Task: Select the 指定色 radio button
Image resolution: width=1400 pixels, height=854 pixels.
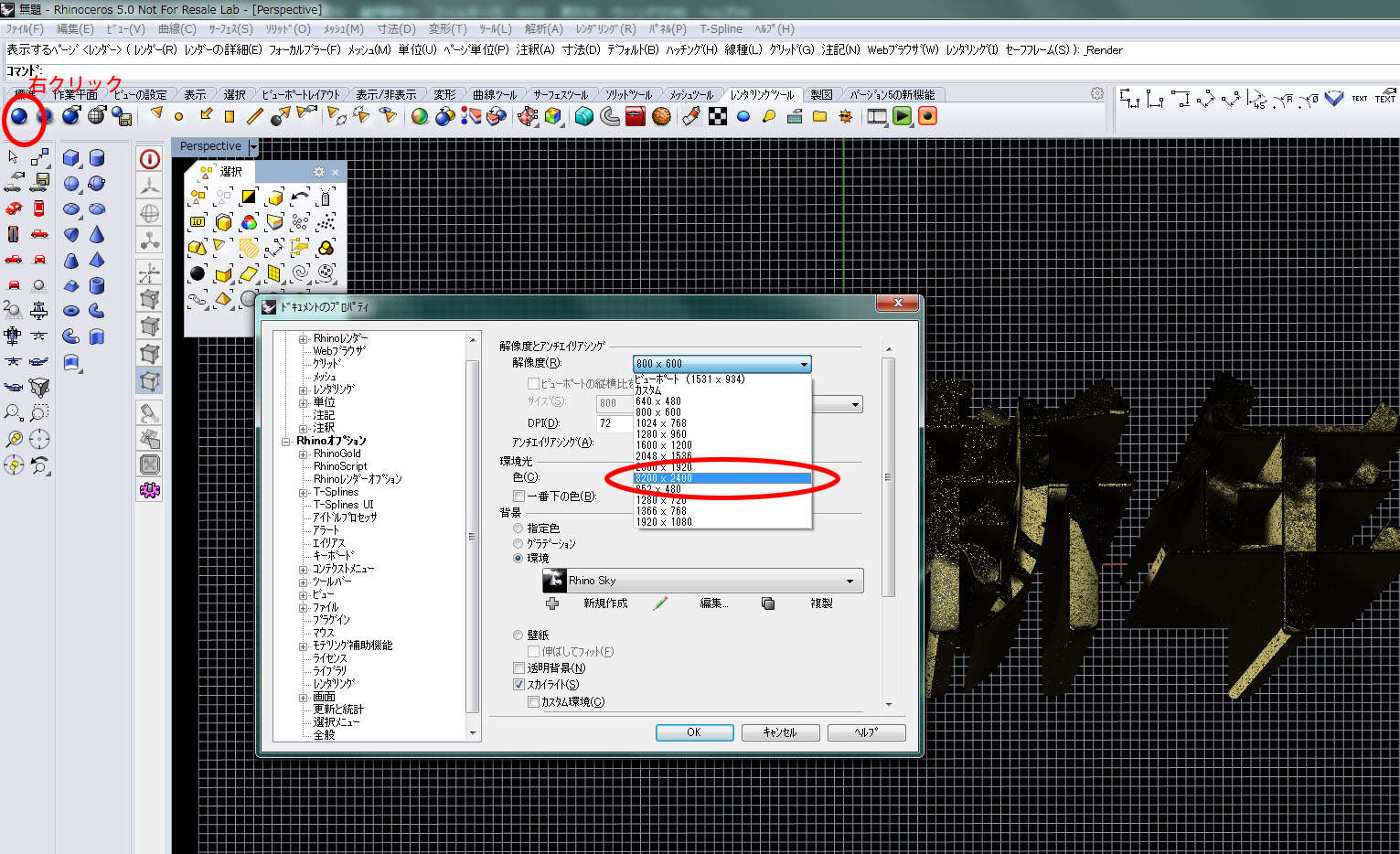Action: [518, 528]
